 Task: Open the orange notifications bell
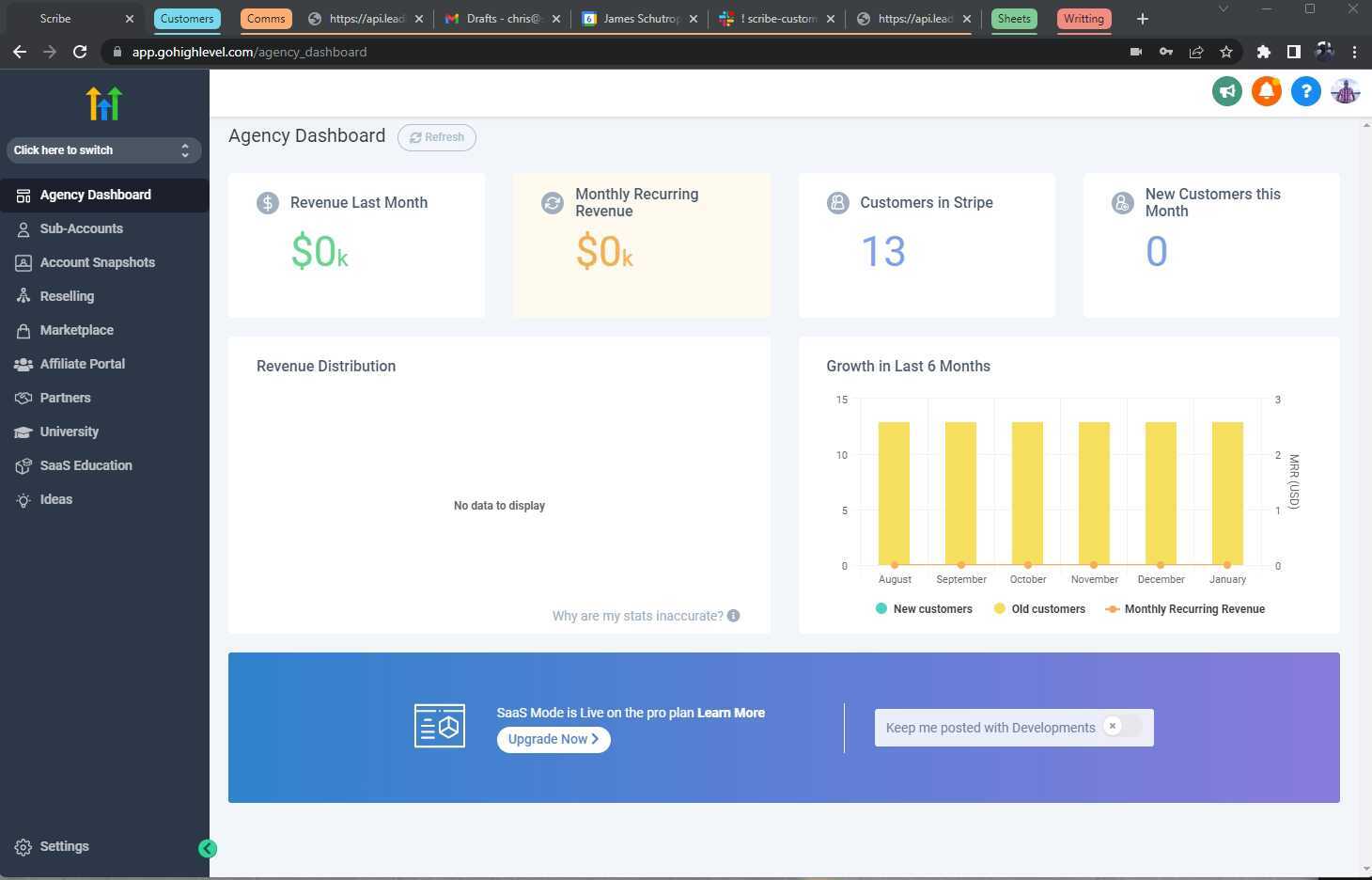[x=1266, y=91]
